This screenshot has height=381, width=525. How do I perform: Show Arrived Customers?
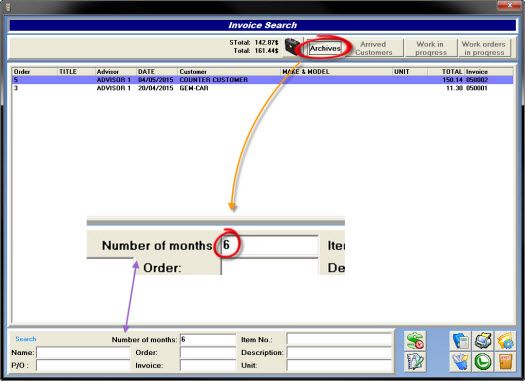pyautogui.click(x=373, y=48)
